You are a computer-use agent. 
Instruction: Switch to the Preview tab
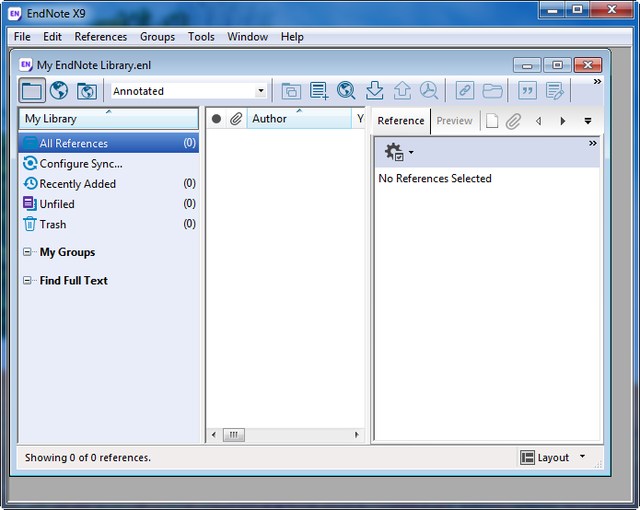[454, 121]
